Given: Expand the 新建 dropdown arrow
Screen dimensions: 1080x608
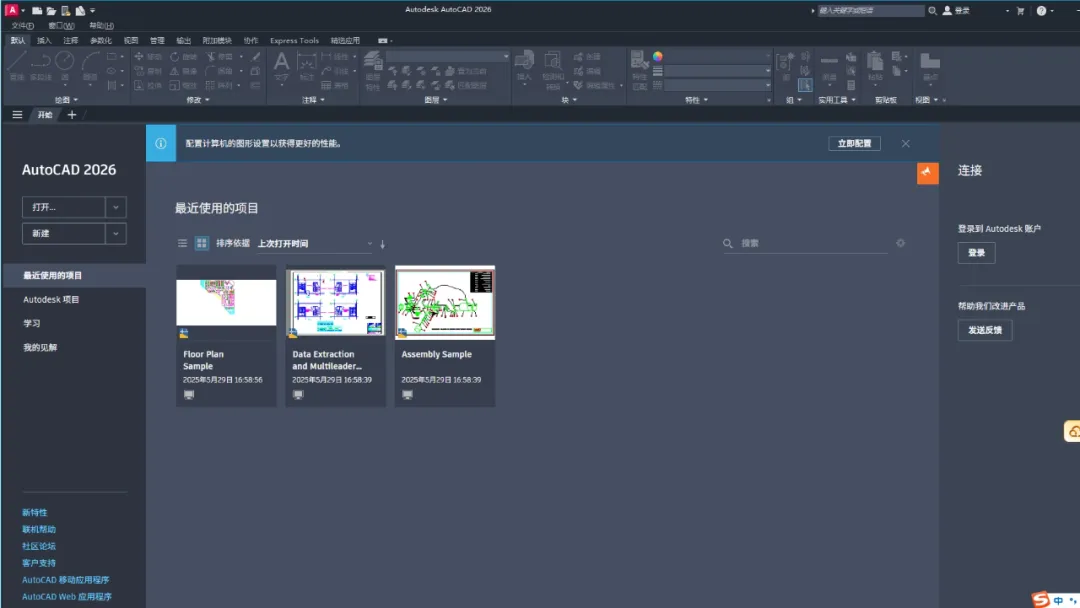Looking at the screenshot, I should pyautogui.click(x=116, y=233).
